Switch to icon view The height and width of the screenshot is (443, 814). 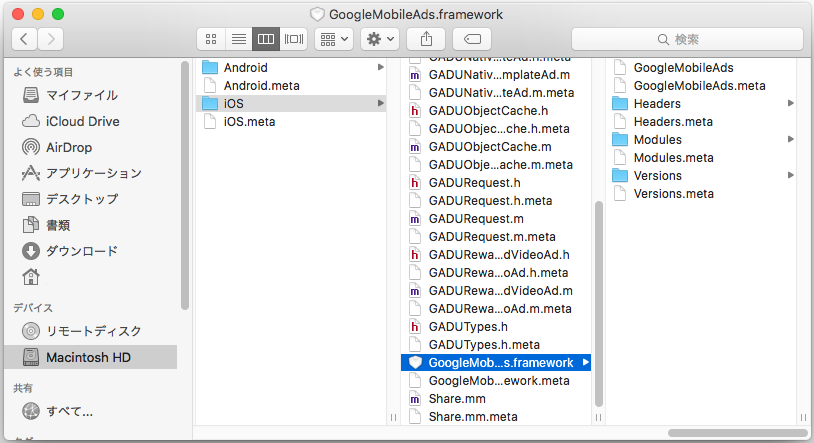click(211, 39)
